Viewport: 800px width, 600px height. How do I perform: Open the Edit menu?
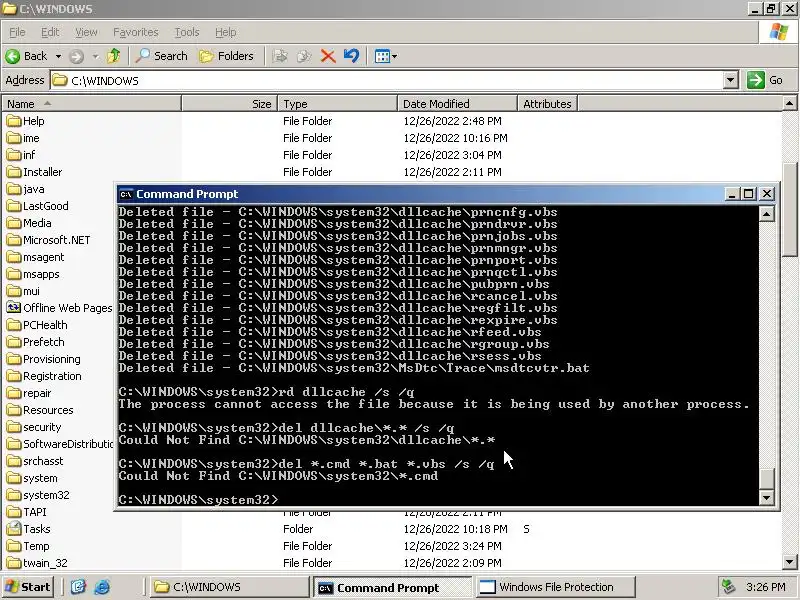50,32
